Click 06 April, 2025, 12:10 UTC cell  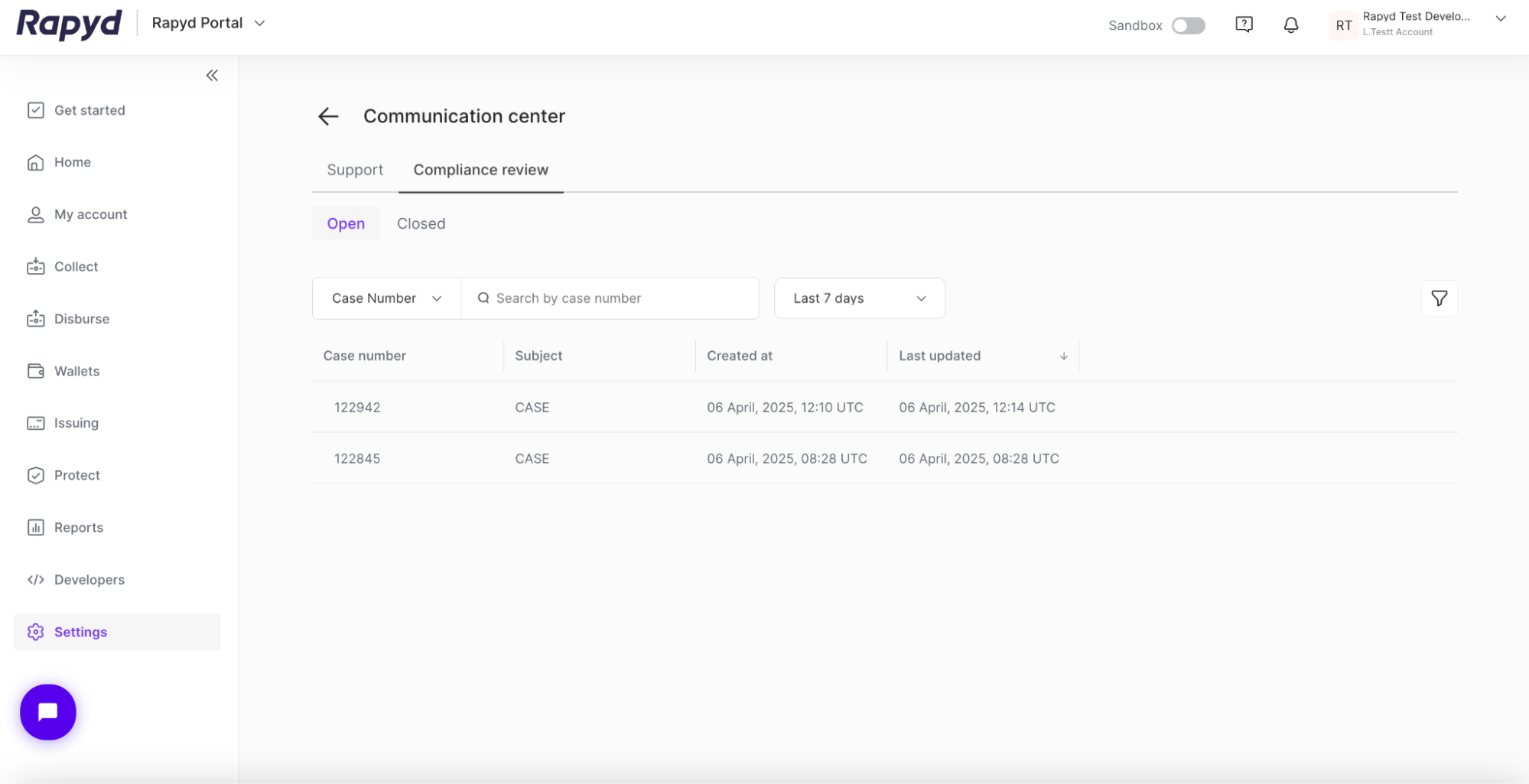[785, 407]
